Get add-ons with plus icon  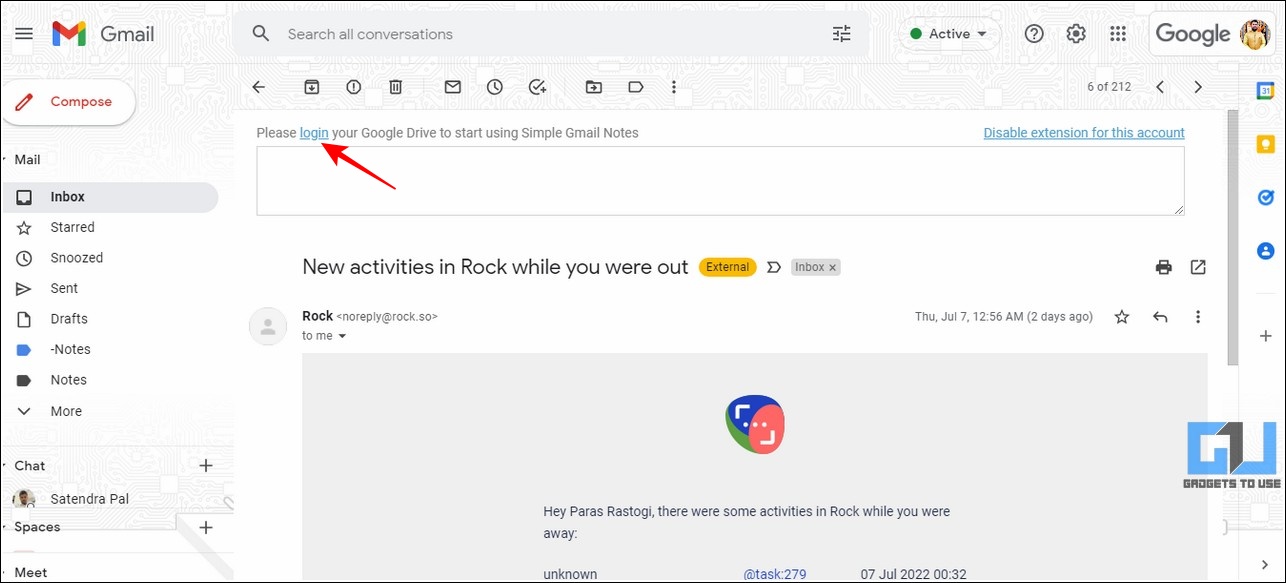[x=1265, y=337]
